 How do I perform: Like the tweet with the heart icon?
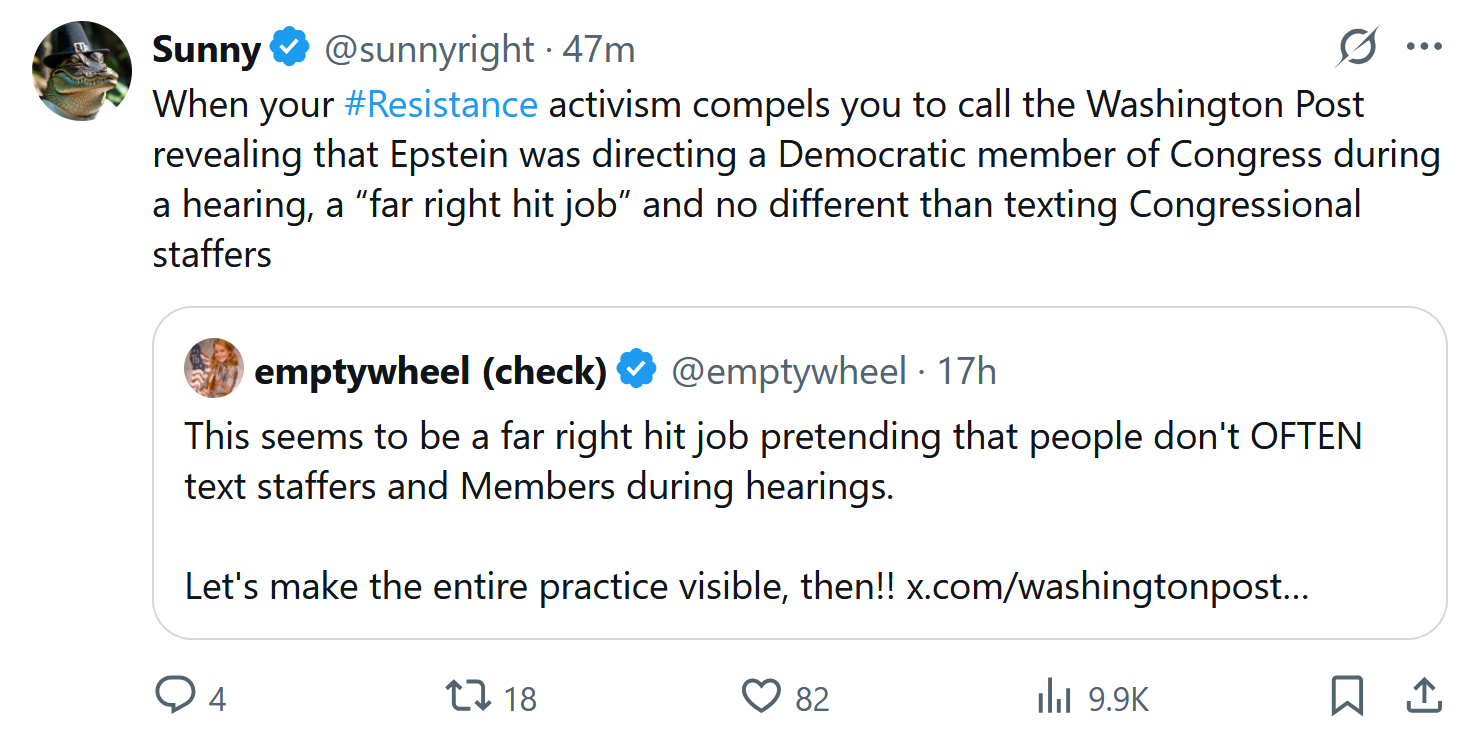pyautogui.click(x=761, y=696)
